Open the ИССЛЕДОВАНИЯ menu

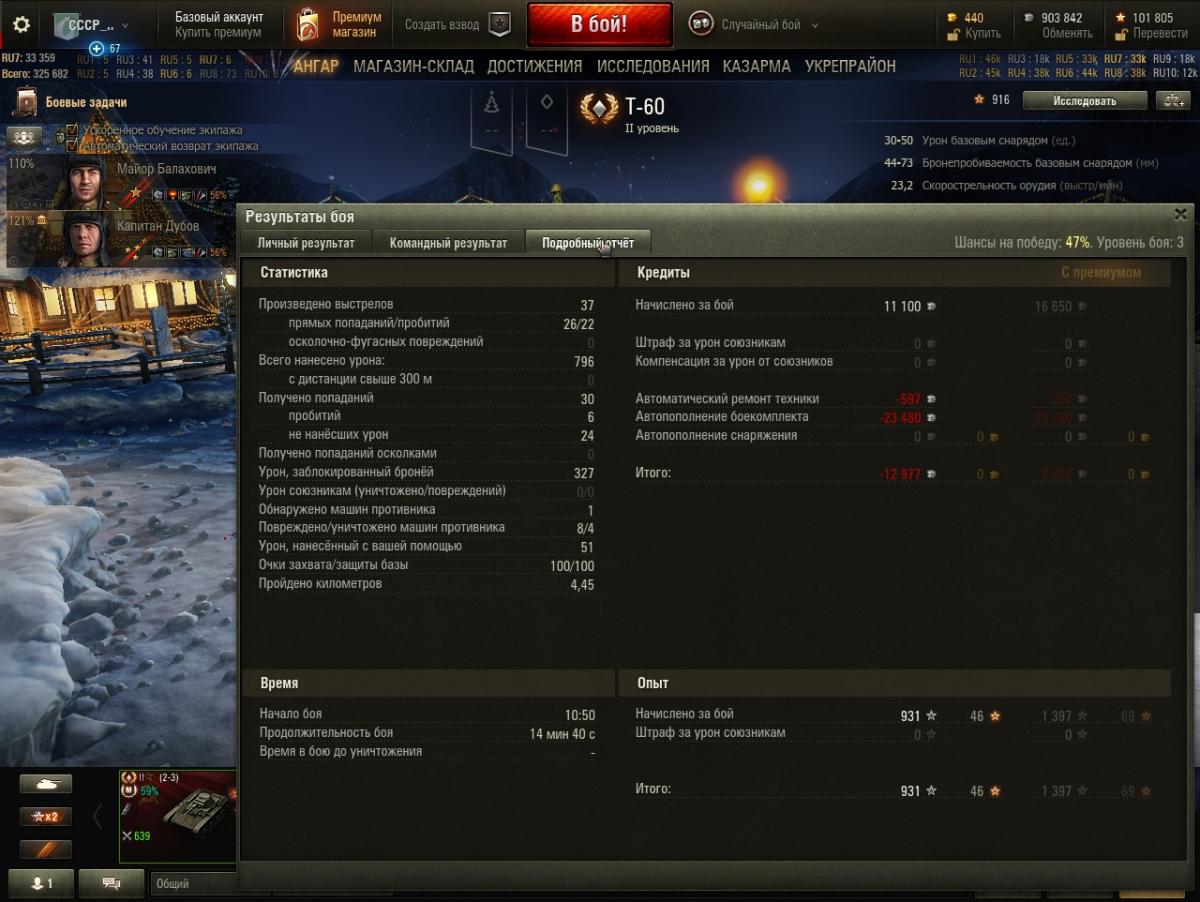click(653, 67)
